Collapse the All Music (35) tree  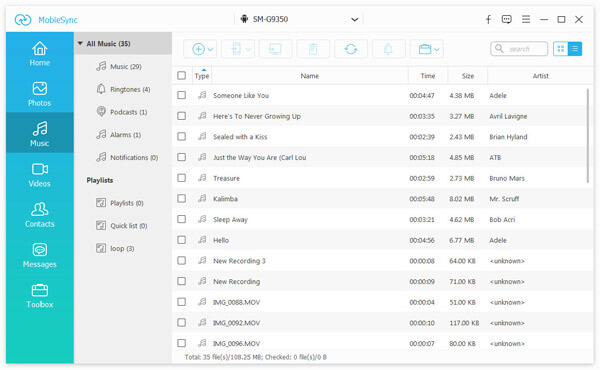[80, 44]
